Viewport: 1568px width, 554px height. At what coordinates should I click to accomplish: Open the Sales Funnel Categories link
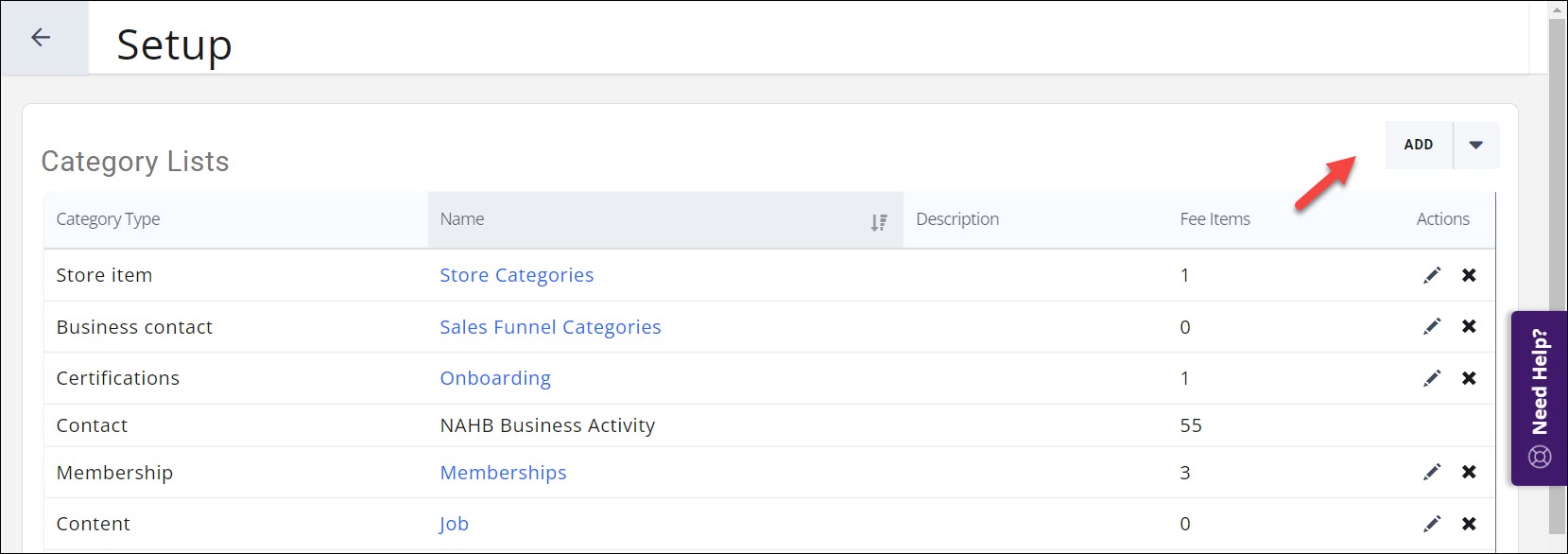[x=550, y=327]
